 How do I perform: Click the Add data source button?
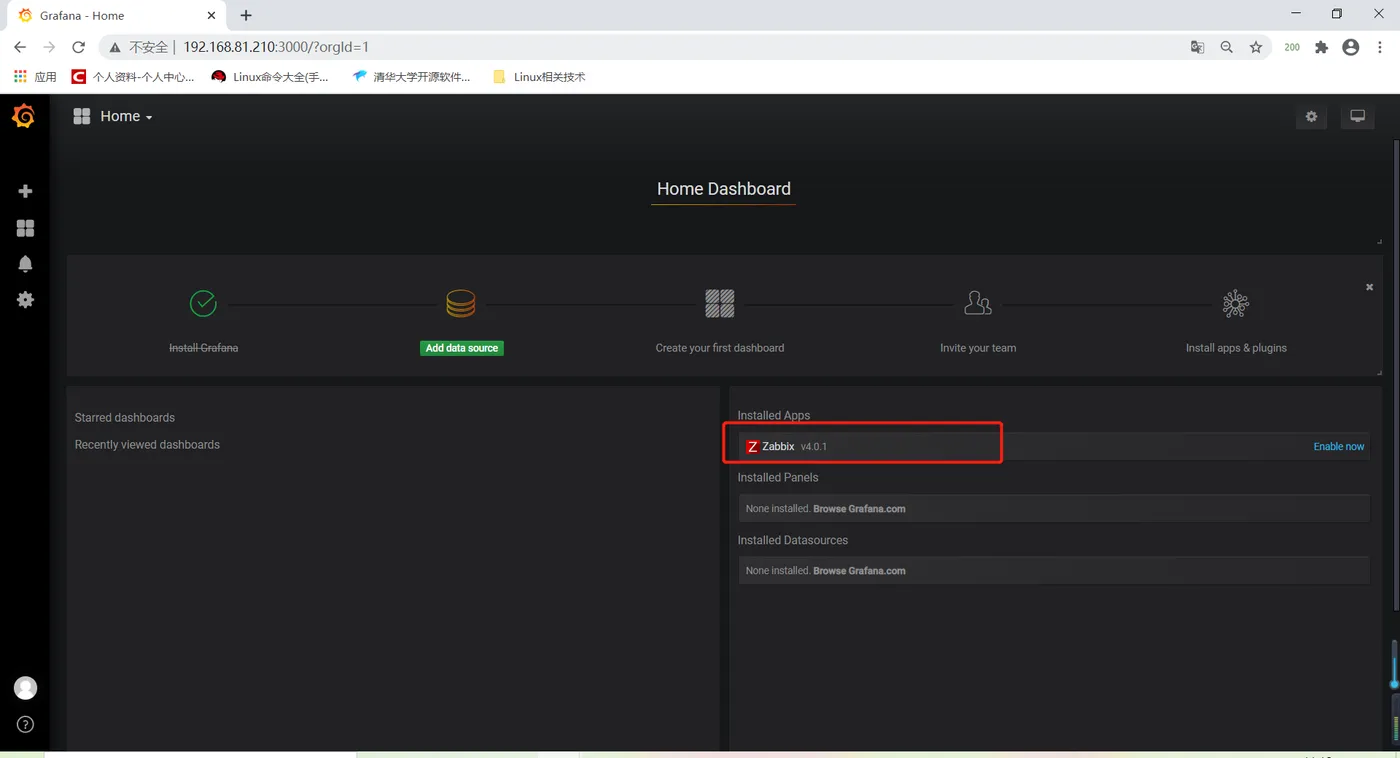click(462, 348)
